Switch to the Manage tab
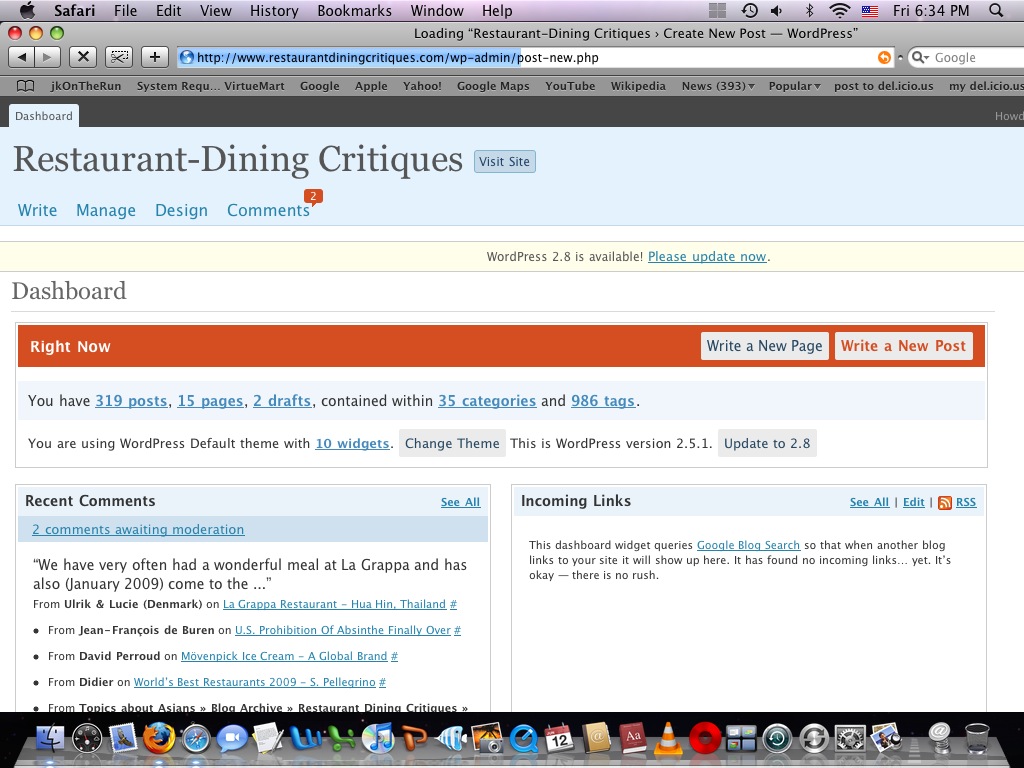 point(106,210)
